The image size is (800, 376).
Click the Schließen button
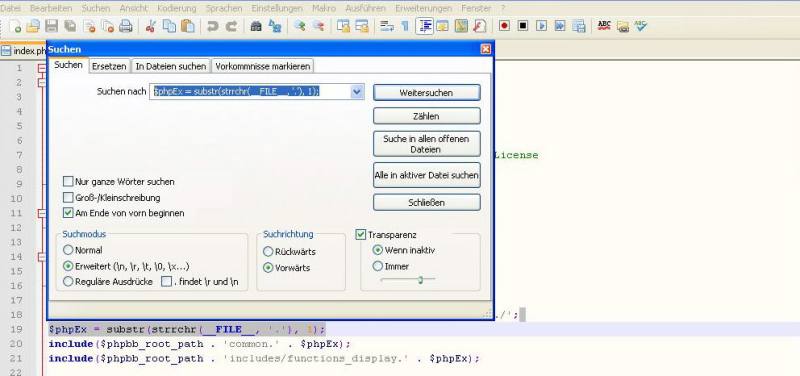click(427, 202)
